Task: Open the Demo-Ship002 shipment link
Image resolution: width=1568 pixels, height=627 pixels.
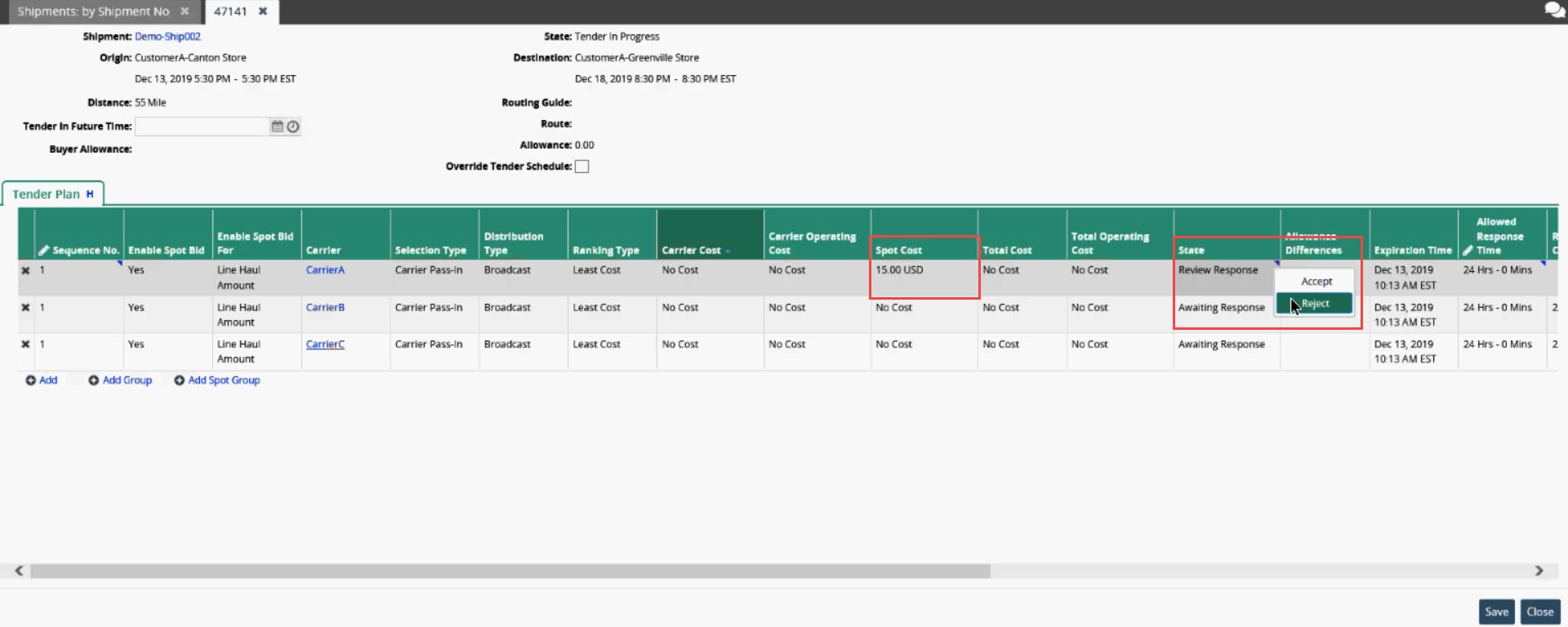Action: pyautogui.click(x=167, y=37)
